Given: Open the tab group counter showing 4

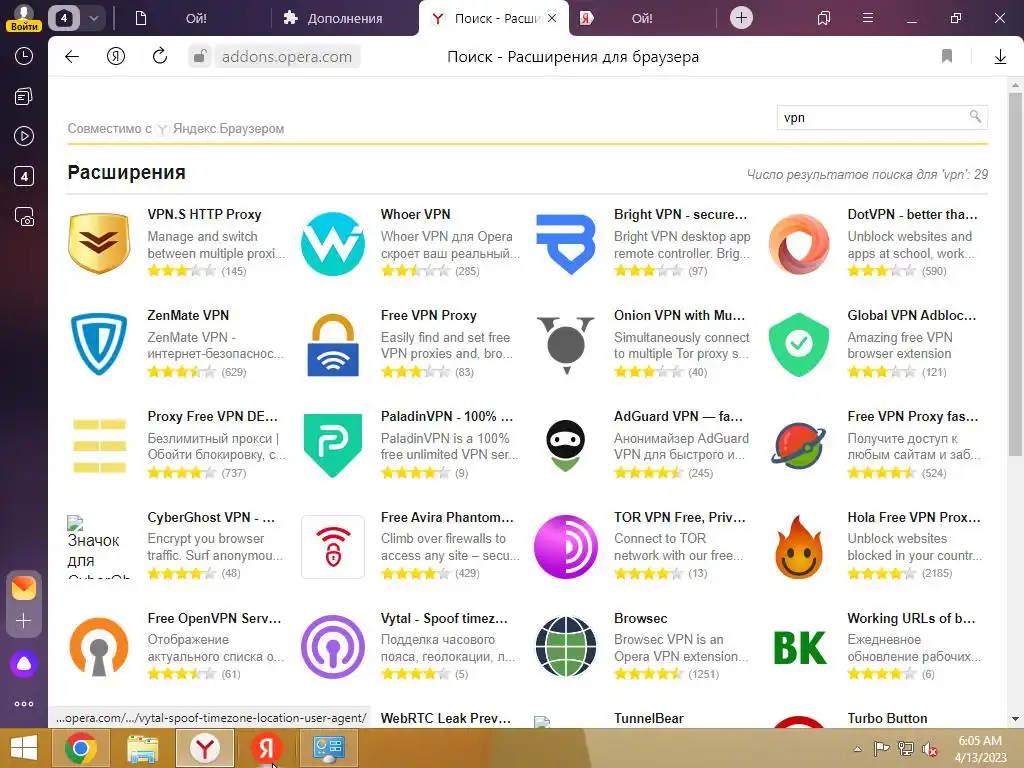Looking at the screenshot, I should pos(64,18).
